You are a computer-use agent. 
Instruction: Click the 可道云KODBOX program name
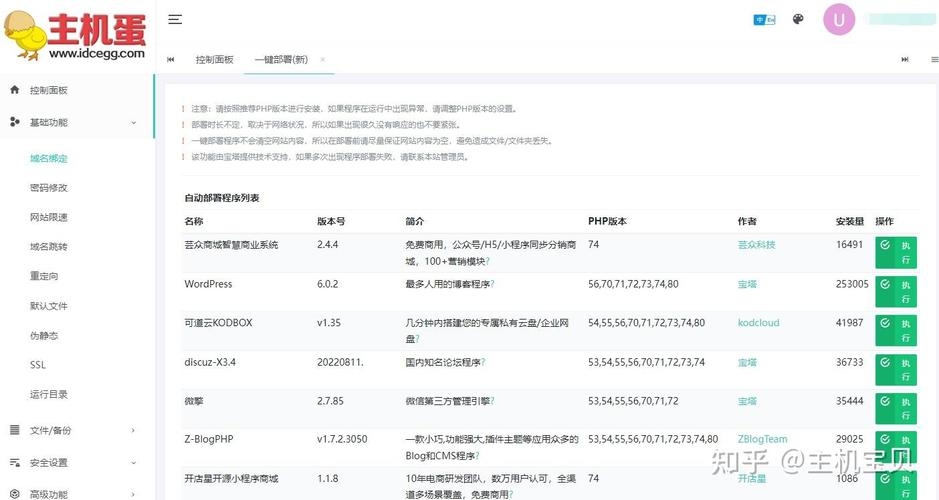[x=218, y=323]
